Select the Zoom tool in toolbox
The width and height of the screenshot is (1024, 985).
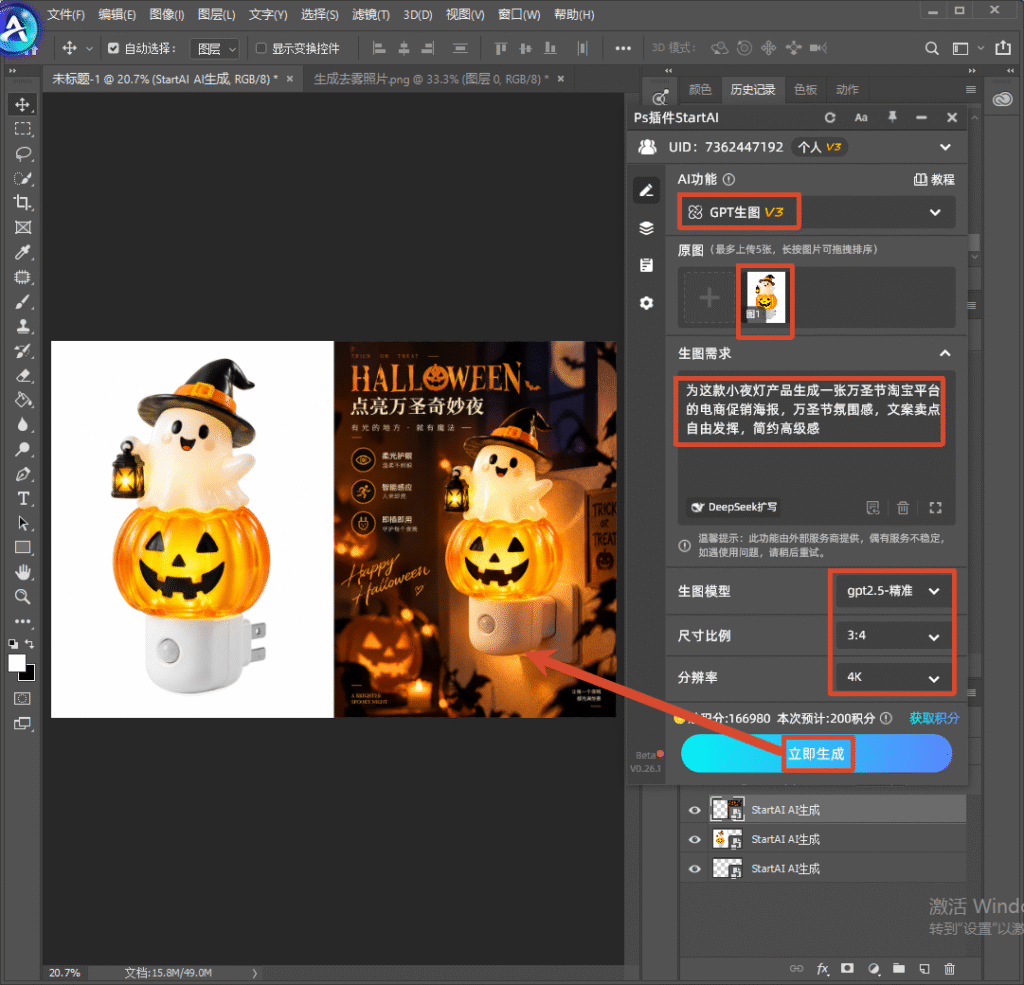[x=23, y=596]
